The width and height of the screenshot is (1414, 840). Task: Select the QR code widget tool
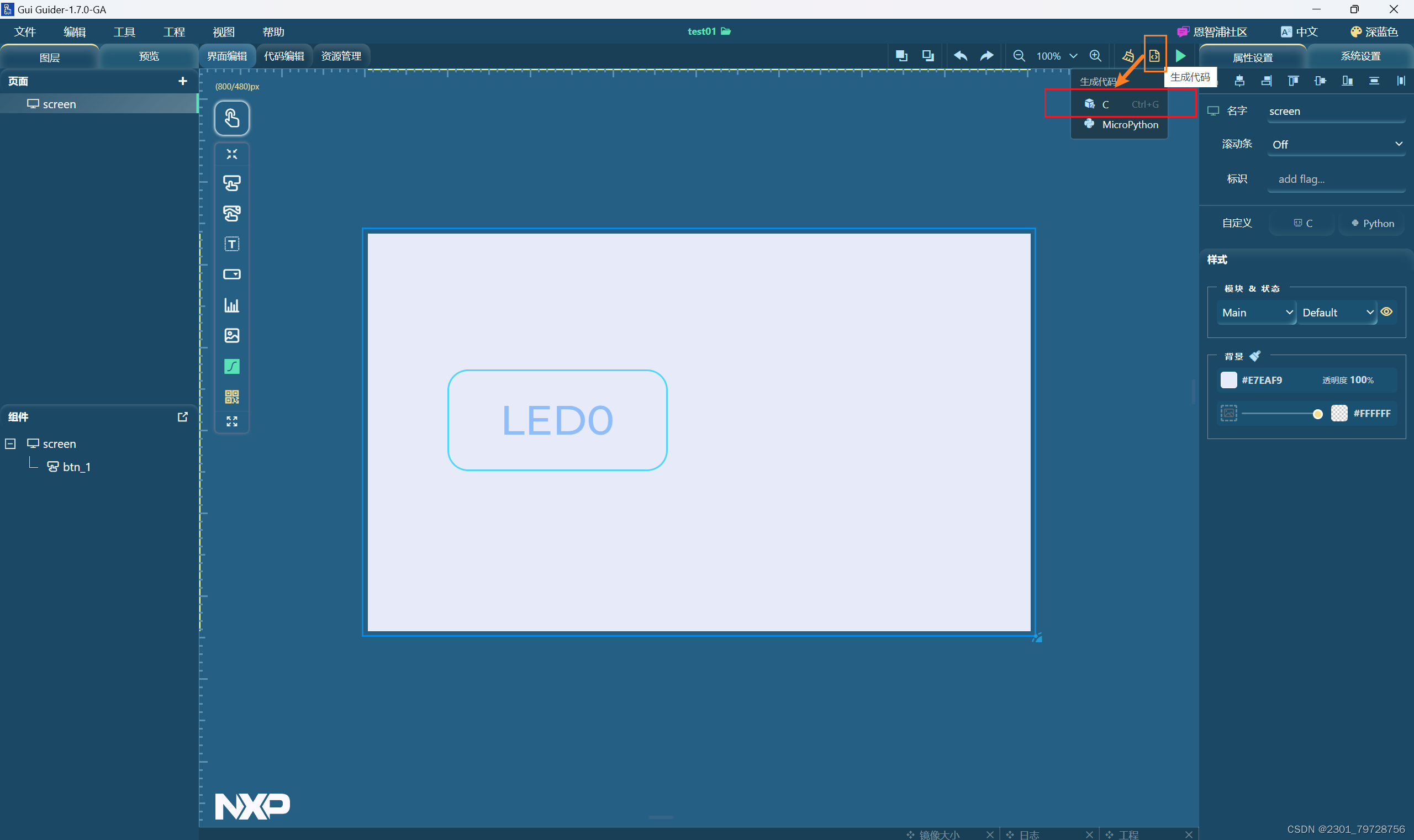coord(232,396)
